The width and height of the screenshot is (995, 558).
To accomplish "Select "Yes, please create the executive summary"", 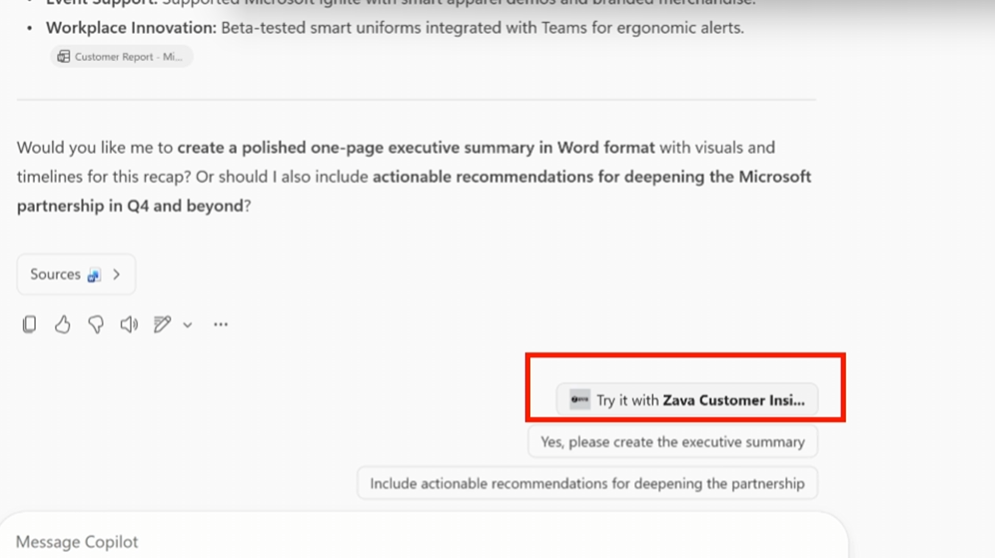I will tap(672, 442).
